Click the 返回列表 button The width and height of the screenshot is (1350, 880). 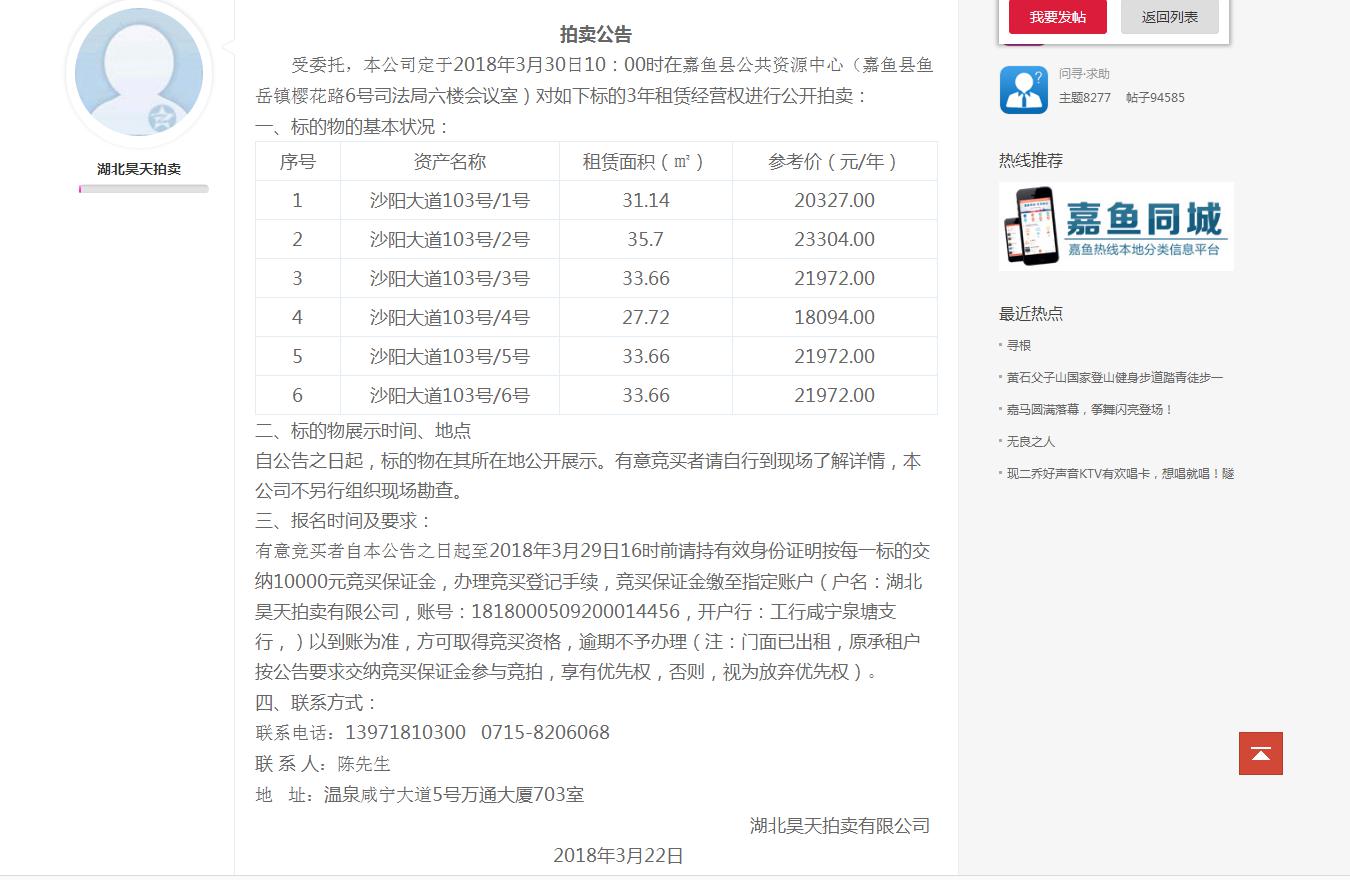[1169, 17]
